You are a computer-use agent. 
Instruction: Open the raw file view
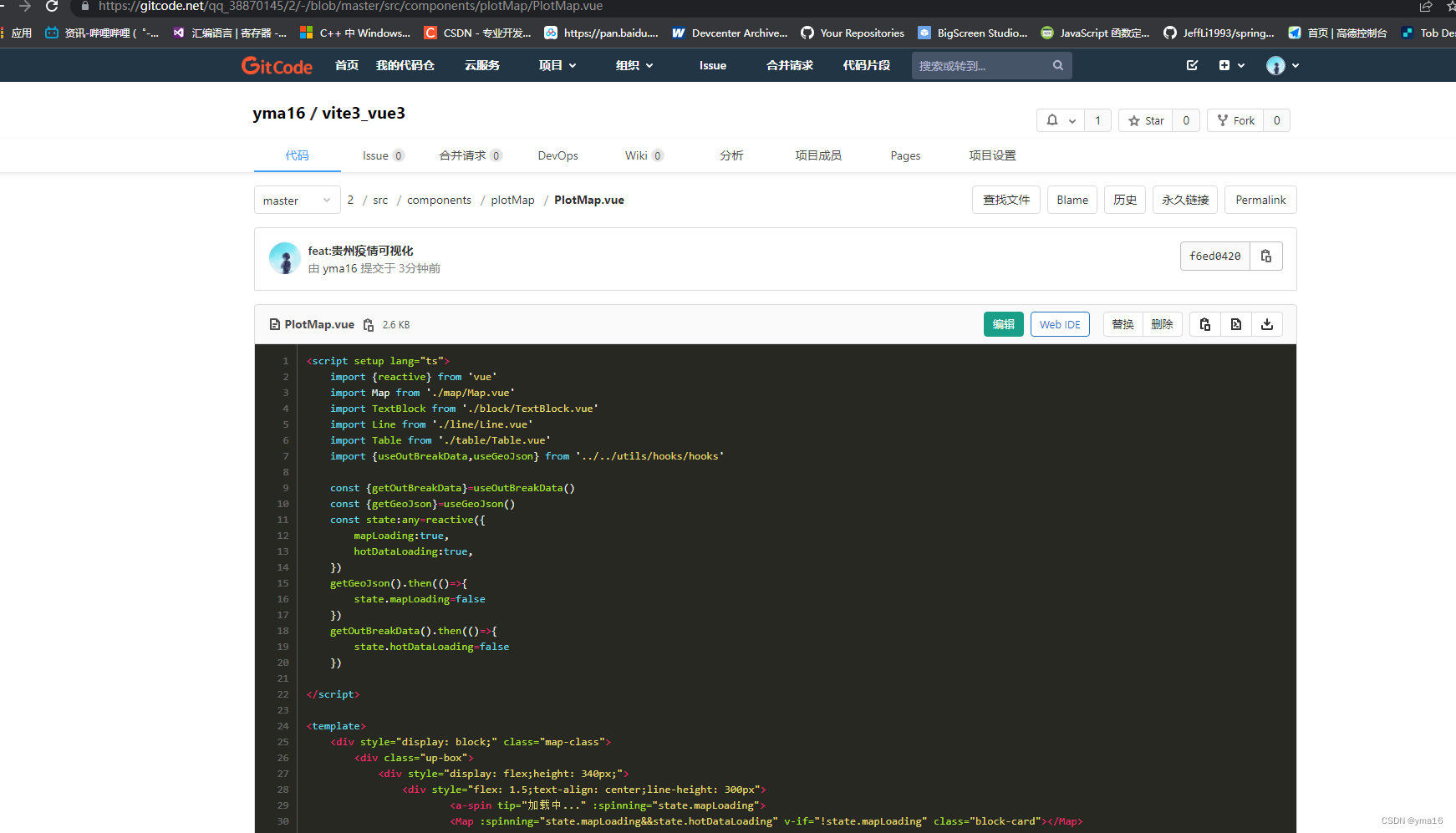[x=1236, y=324]
